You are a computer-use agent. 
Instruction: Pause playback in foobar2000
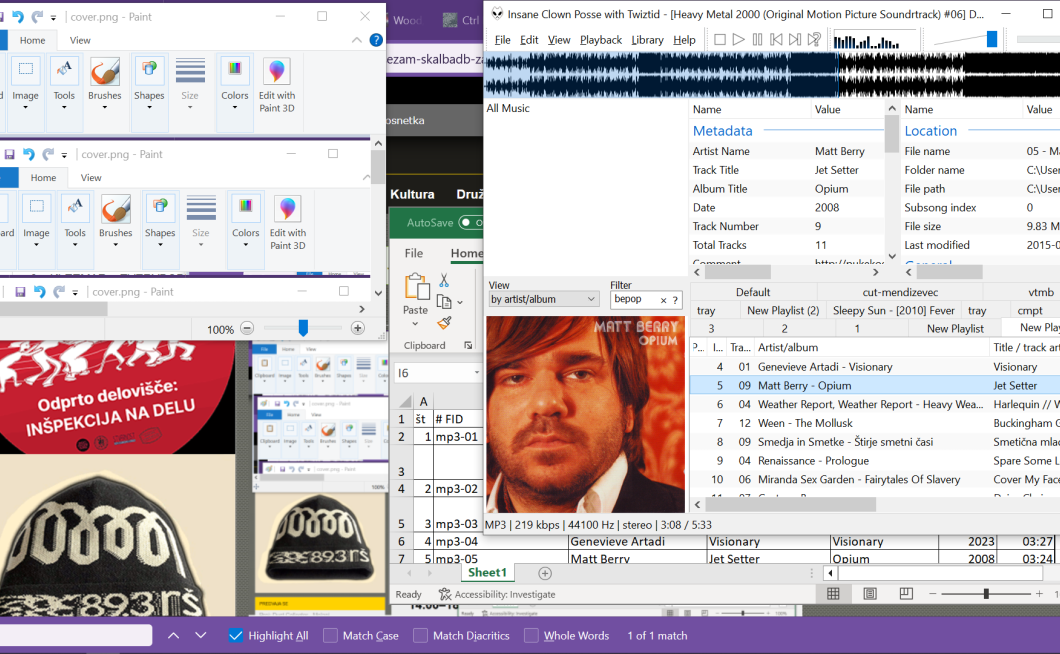[757, 40]
